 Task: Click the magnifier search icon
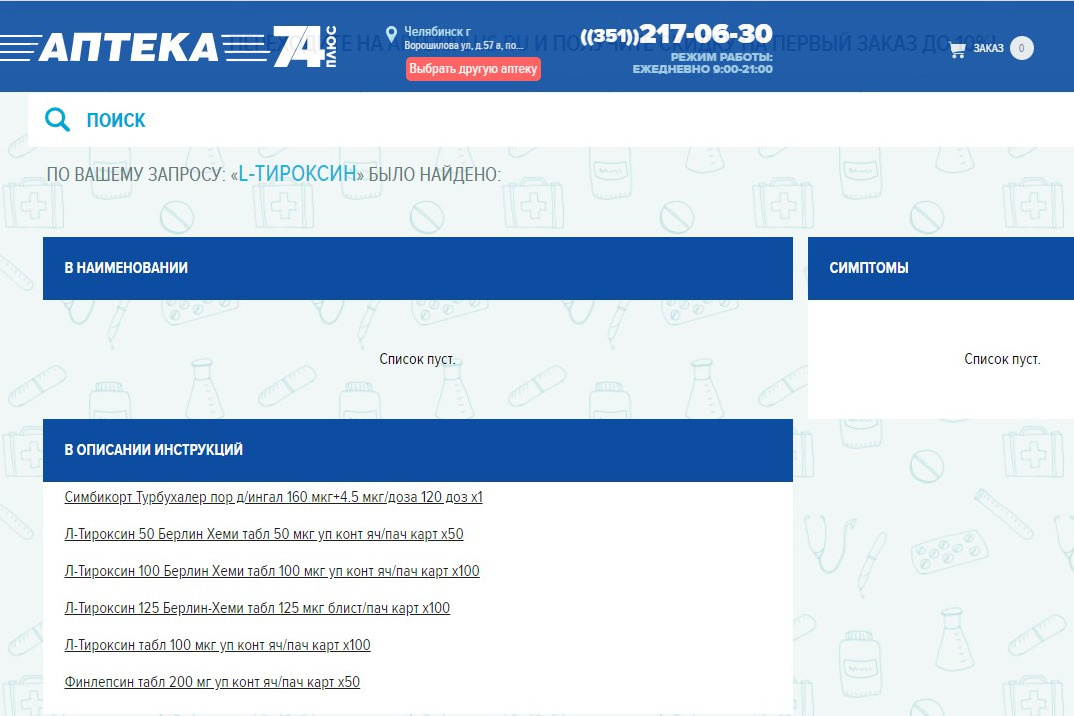point(58,119)
